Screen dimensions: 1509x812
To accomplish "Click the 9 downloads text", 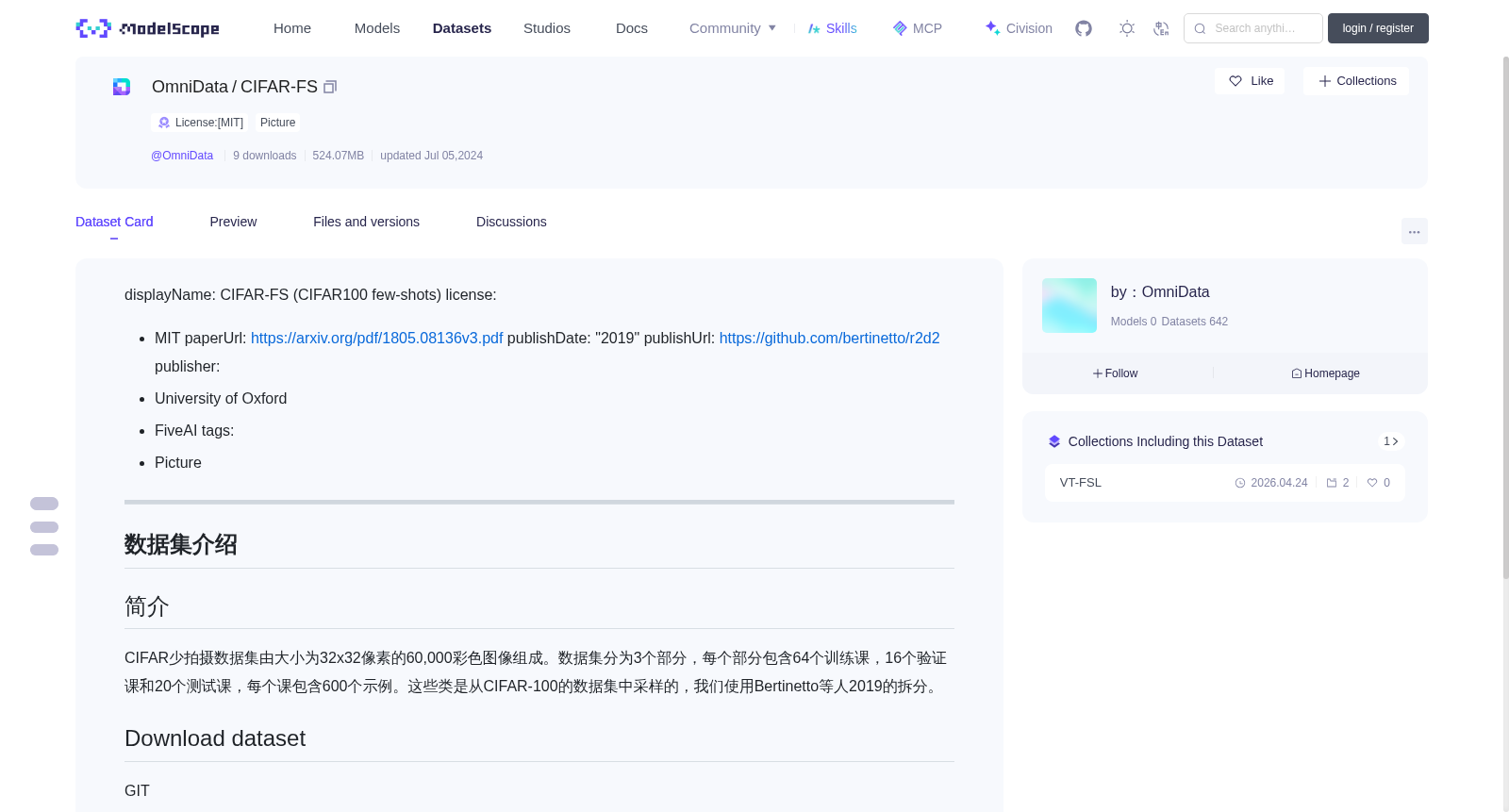I will pos(265,156).
